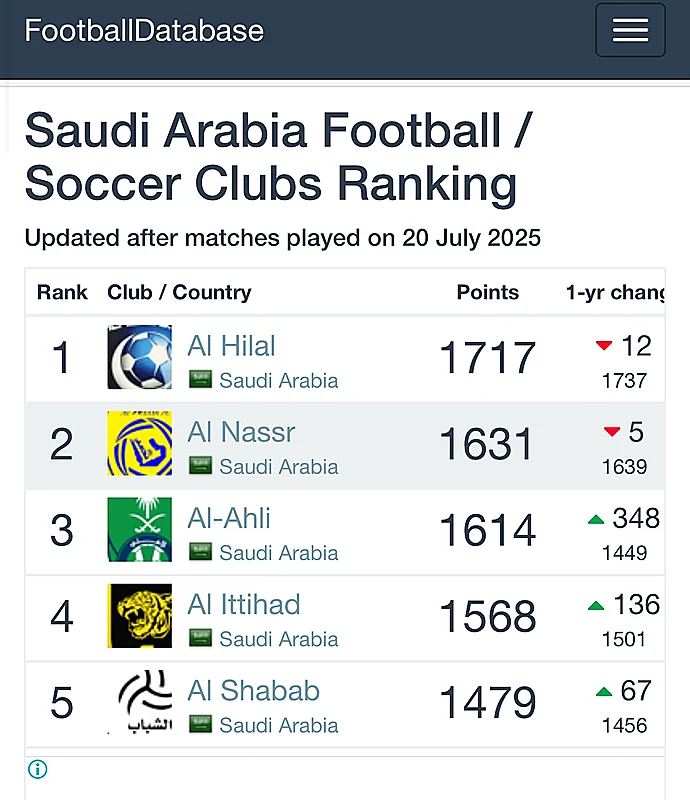Click Saudi Arabia flag under Al Nassr

point(200,466)
